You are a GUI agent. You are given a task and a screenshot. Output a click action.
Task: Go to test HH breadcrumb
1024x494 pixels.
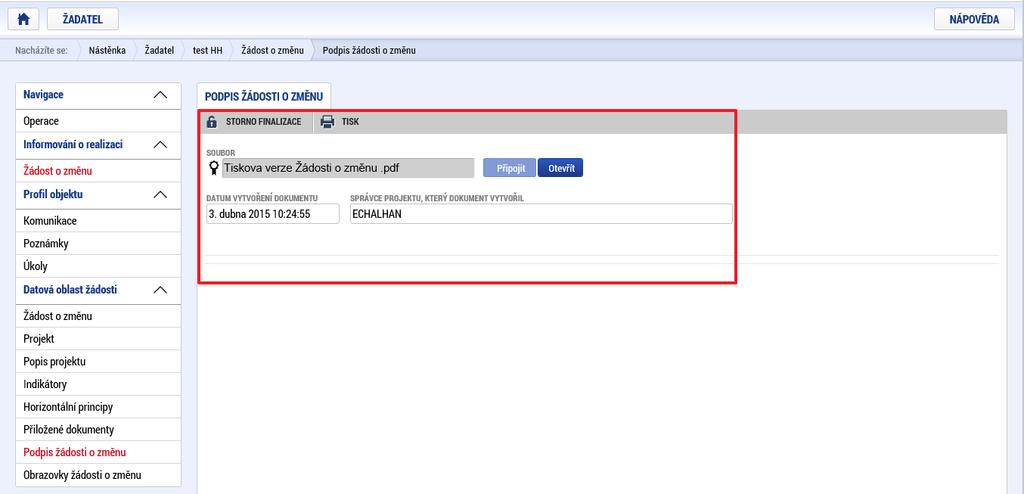(x=208, y=50)
